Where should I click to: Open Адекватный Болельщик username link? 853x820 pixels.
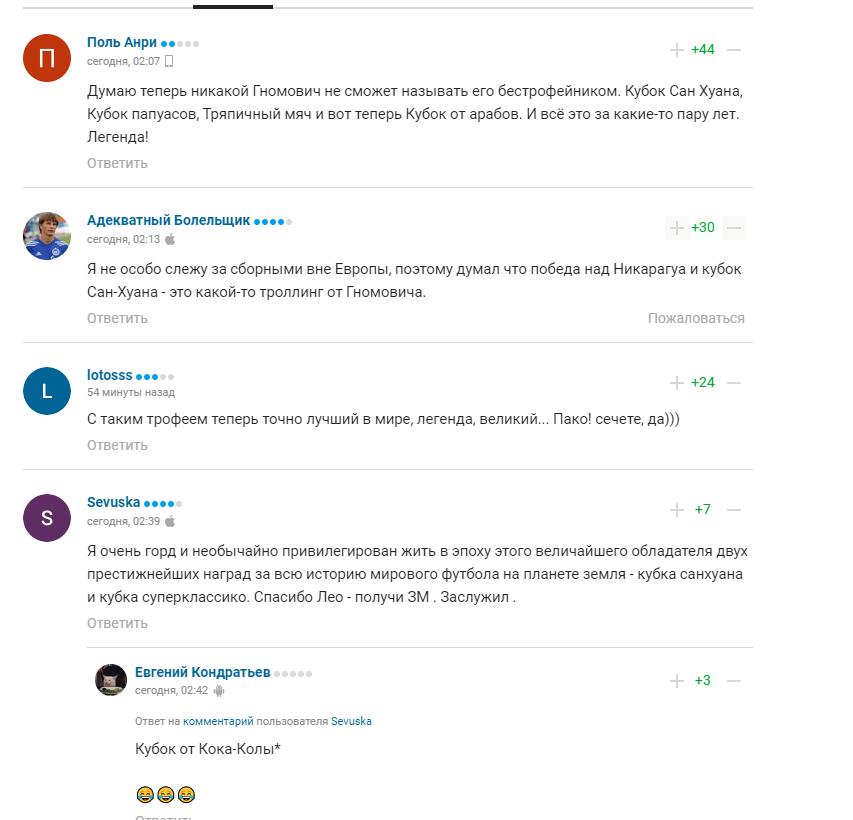[x=168, y=220]
